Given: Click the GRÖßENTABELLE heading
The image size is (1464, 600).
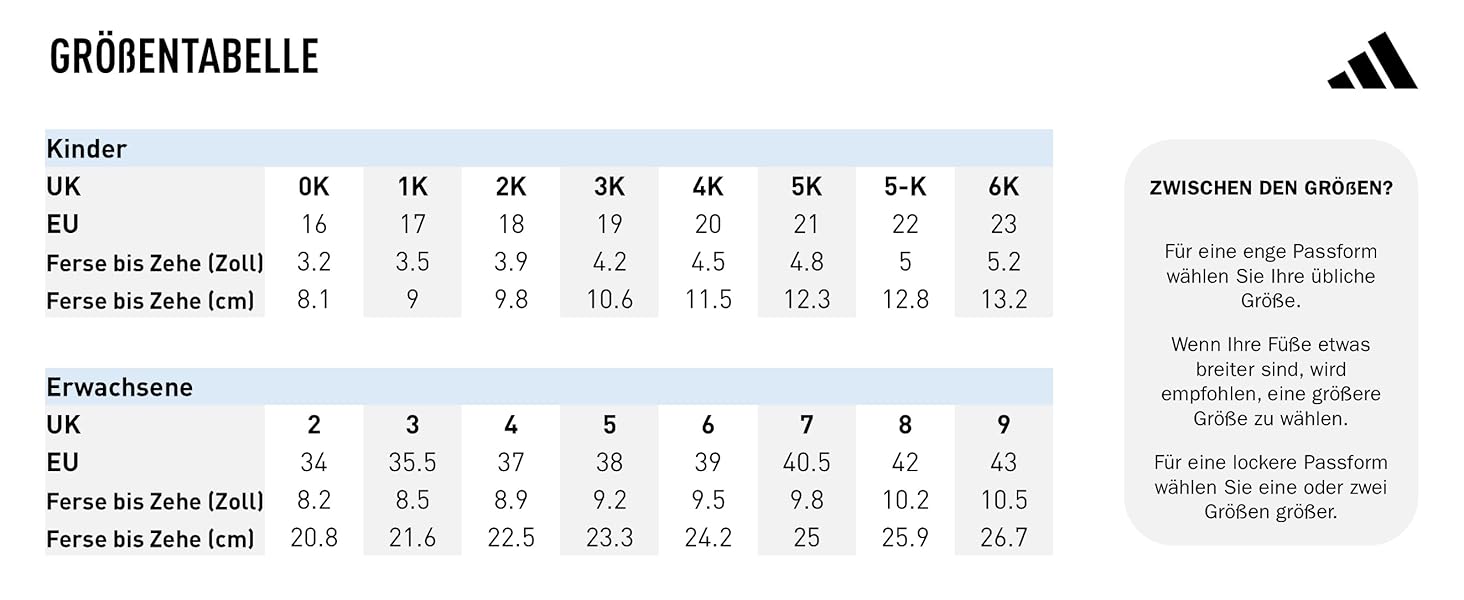Looking at the screenshot, I should [x=184, y=57].
